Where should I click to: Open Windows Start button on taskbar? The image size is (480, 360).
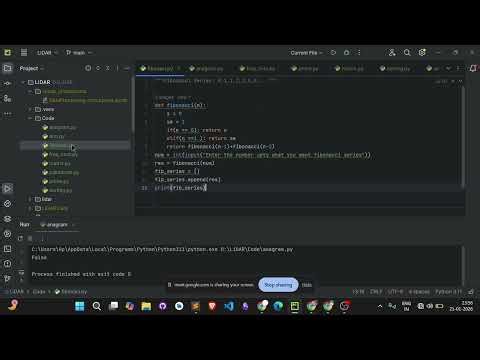80,306
